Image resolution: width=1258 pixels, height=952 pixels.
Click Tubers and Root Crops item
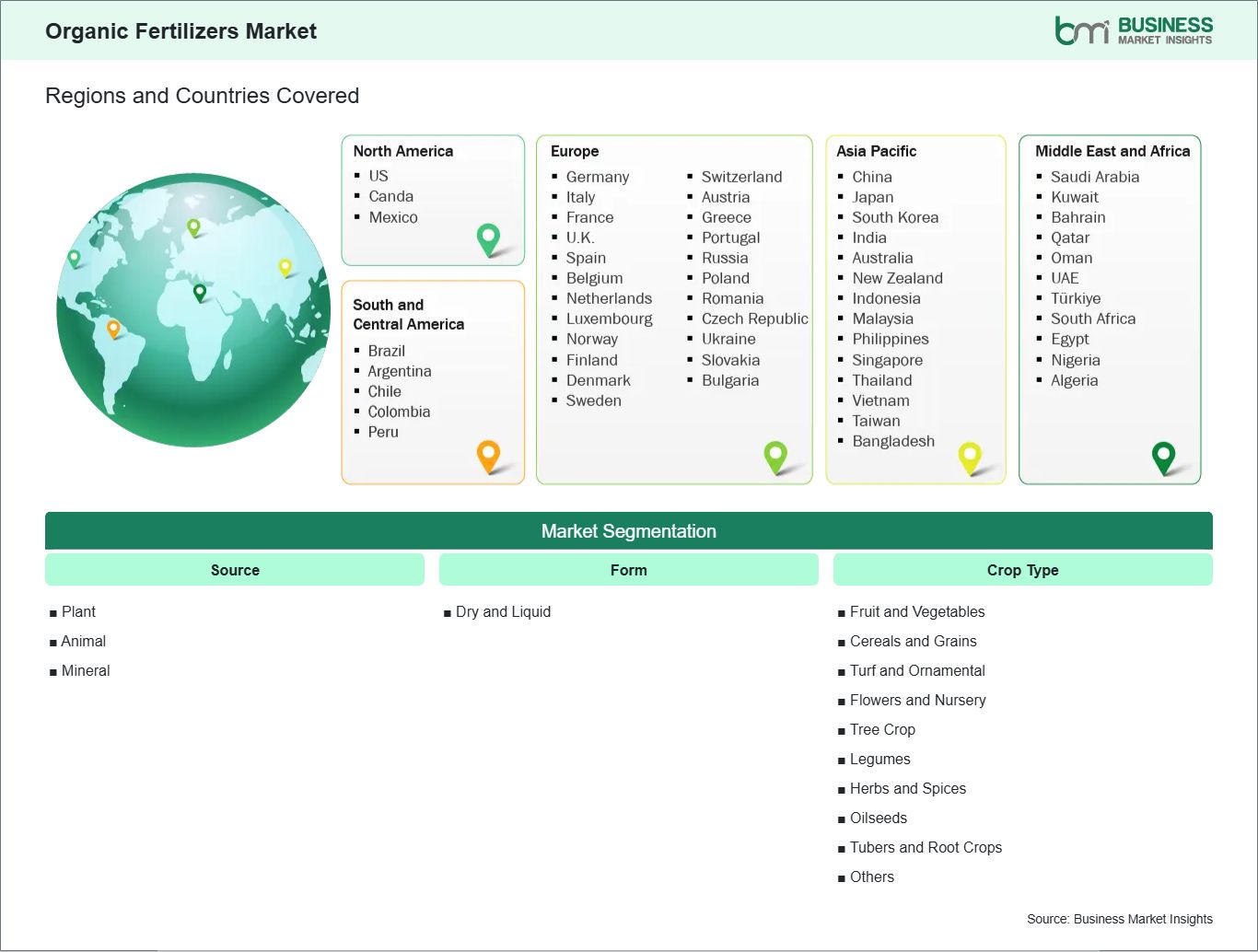coord(925,847)
